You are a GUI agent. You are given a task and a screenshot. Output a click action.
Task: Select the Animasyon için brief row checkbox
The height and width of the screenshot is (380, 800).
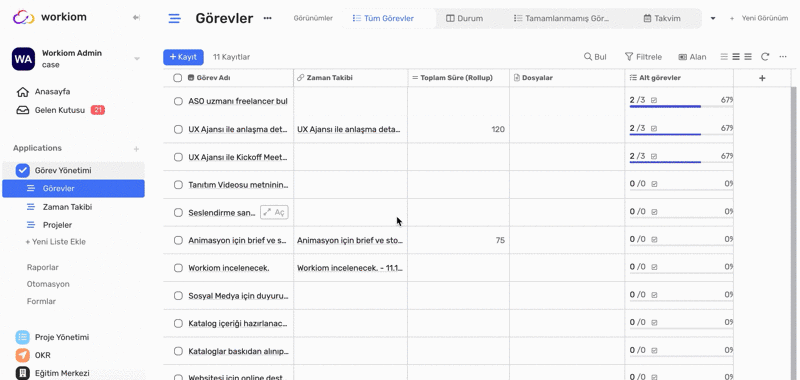(x=178, y=240)
